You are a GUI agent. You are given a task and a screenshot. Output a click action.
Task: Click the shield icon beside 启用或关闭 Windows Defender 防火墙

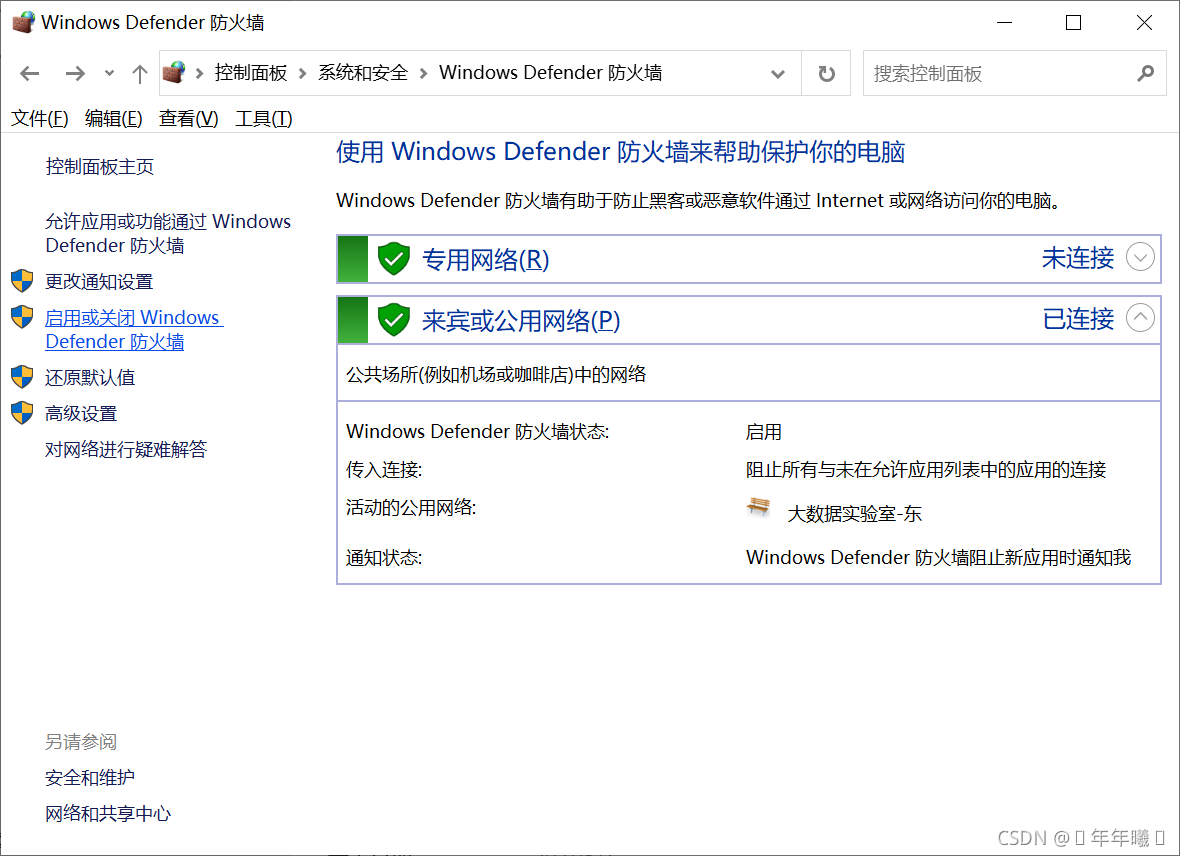[x=23, y=317]
